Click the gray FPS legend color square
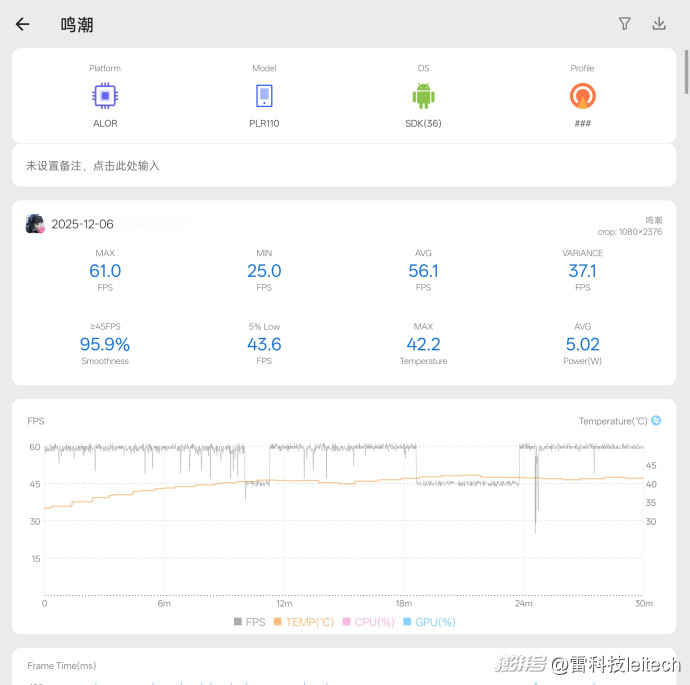Screen dimensions: 690x685 click(238, 622)
